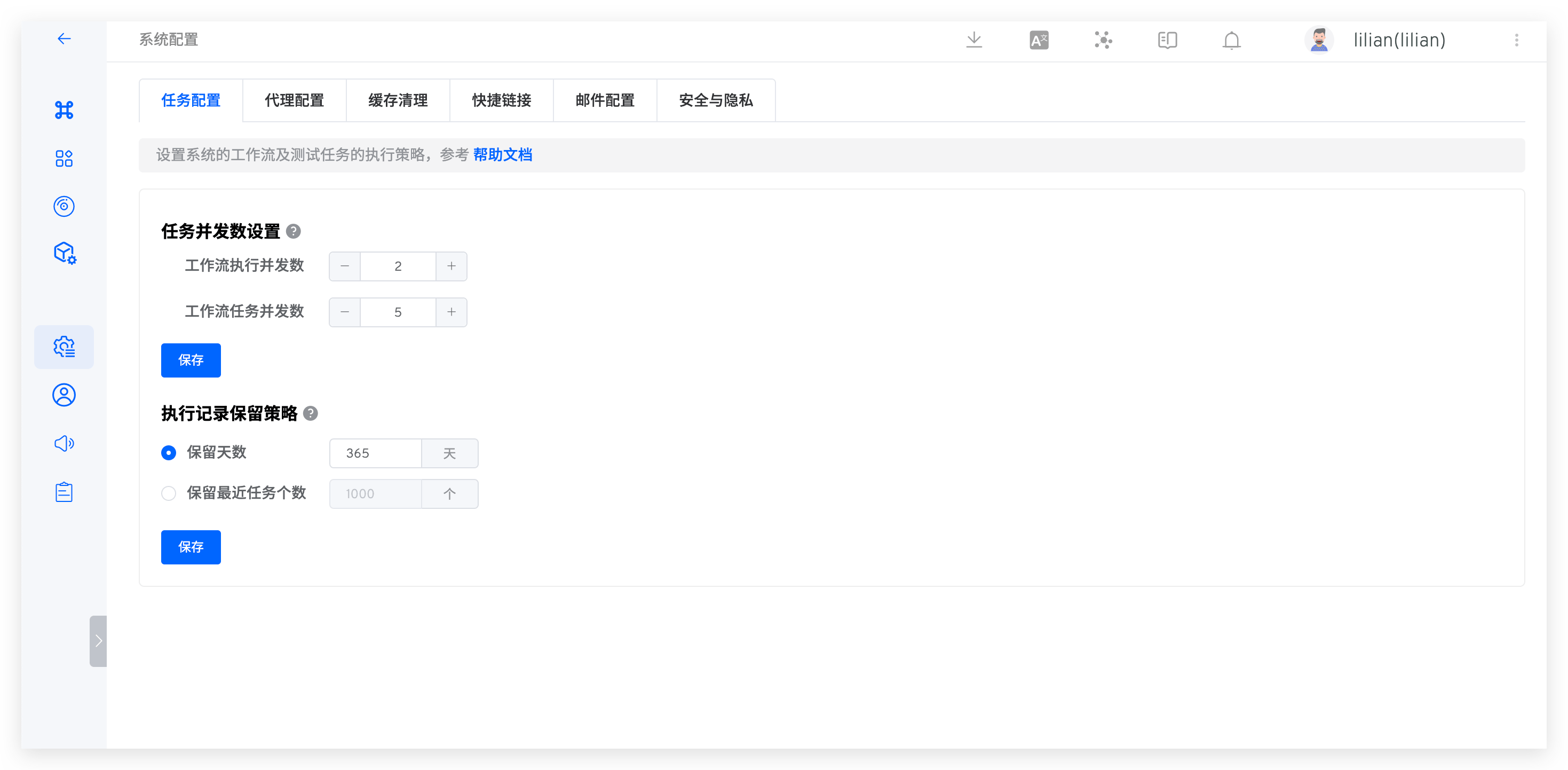1568x770 pixels.
Task: Open the apps grid icon in sidebar
Action: point(64,159)
